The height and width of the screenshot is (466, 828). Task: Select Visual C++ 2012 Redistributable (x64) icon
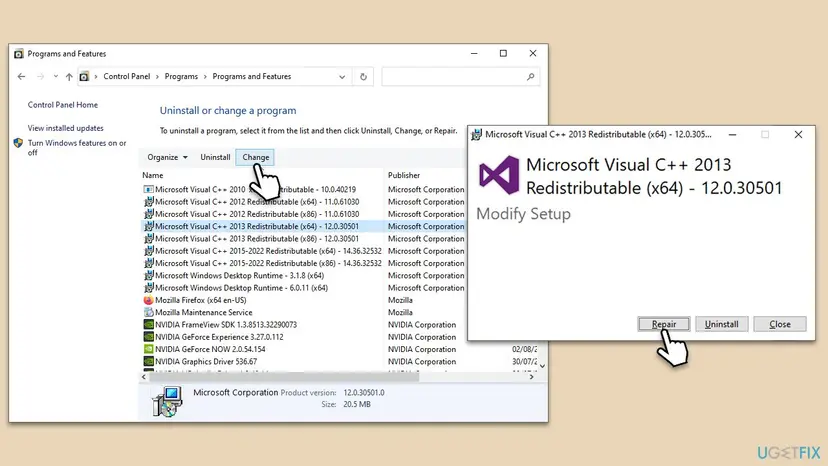(x=148, y=202)
